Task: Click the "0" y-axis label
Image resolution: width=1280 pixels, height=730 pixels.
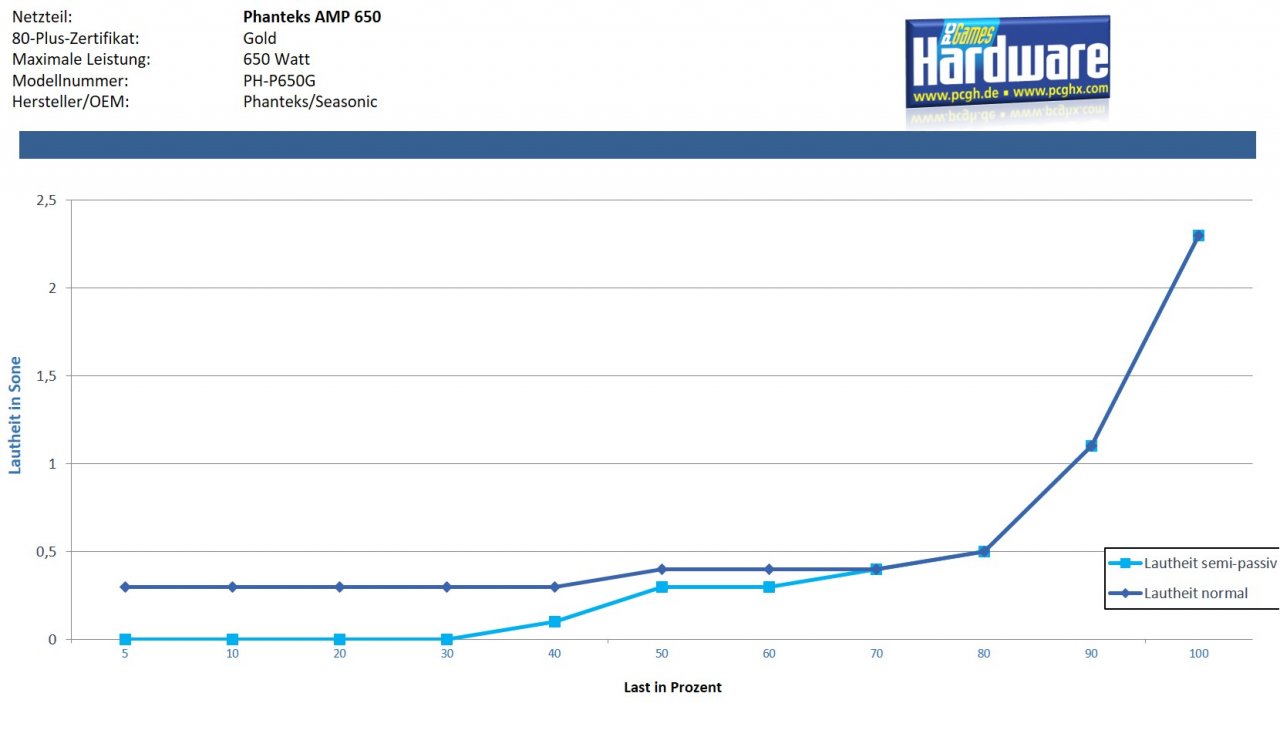Action: click(53, 639)
